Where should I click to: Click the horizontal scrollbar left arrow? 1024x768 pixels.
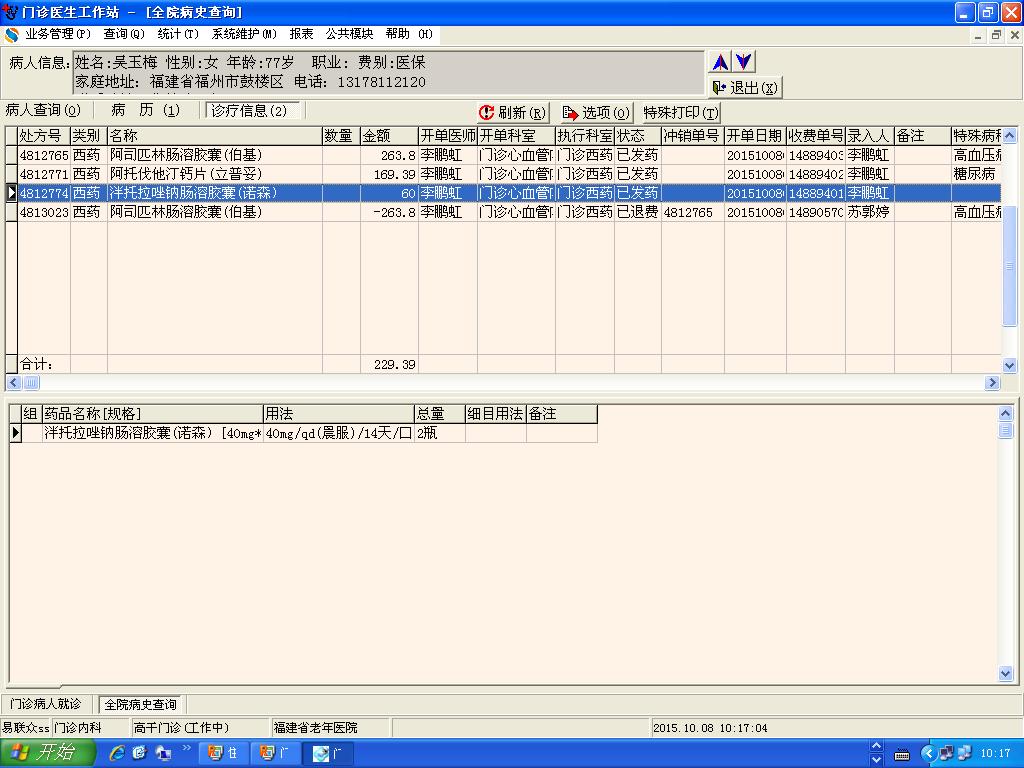(x=13, y=383)
